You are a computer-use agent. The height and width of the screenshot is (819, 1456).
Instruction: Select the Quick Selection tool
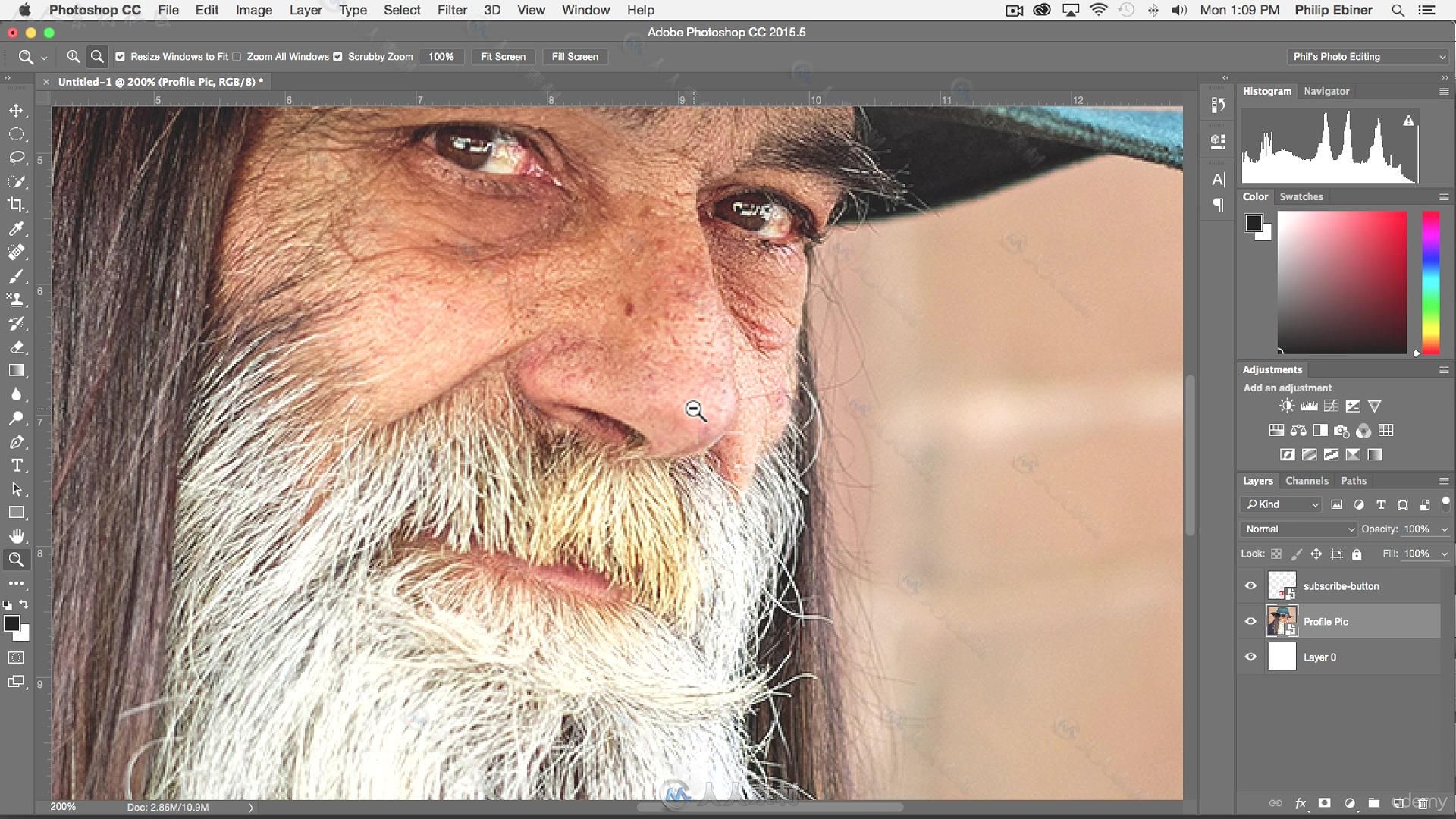(x=16, y=181)
